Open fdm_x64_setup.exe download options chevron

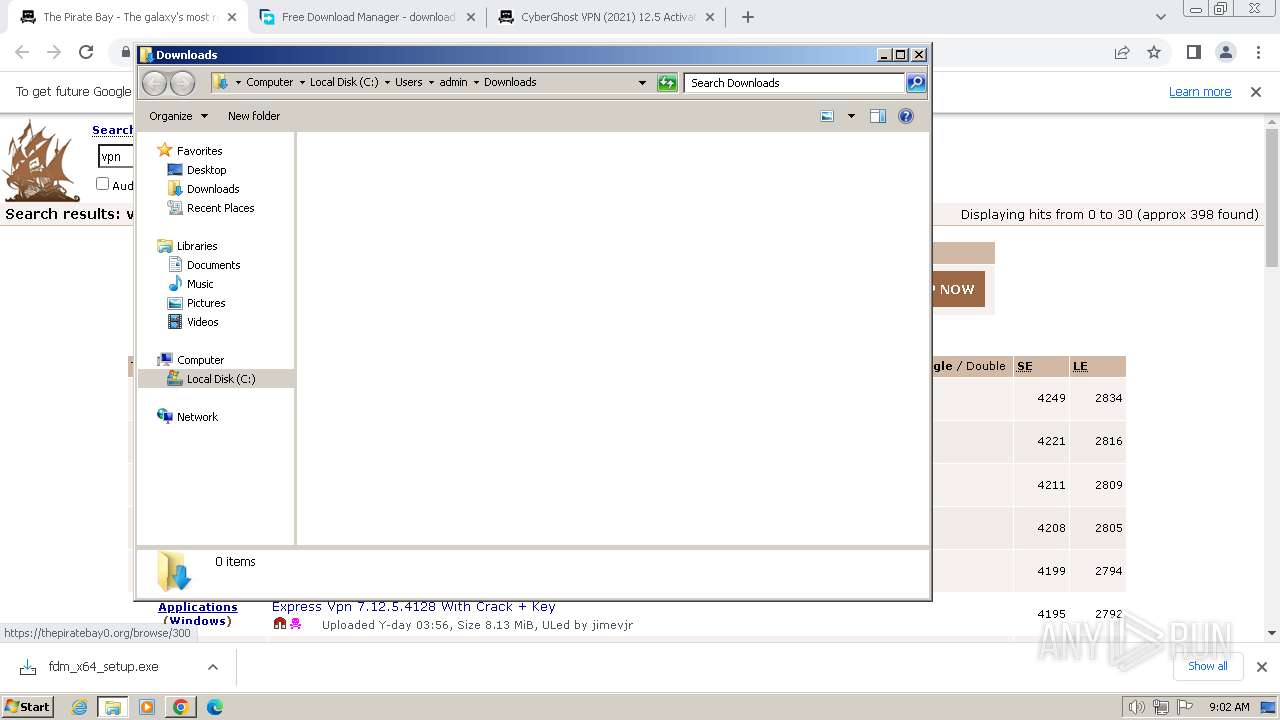click(213, 667)
